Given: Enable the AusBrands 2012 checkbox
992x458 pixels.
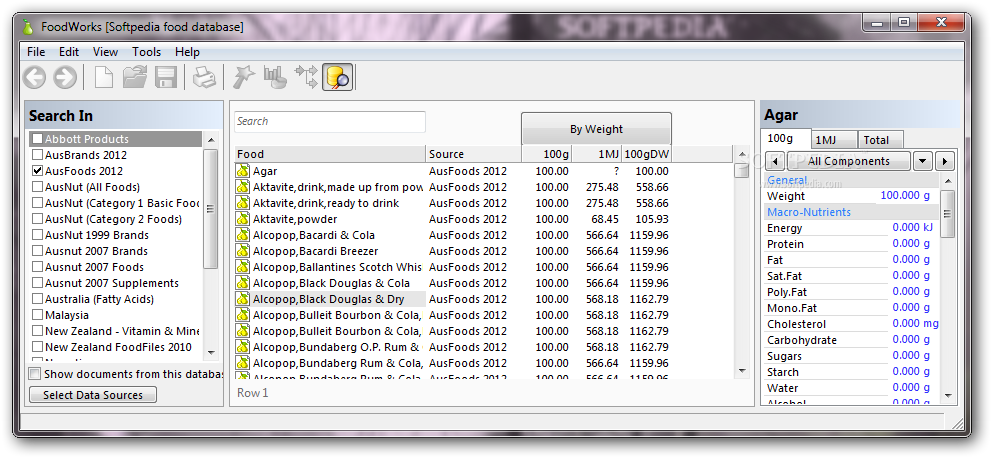Looking at the screenshot, I should [38, 155].
